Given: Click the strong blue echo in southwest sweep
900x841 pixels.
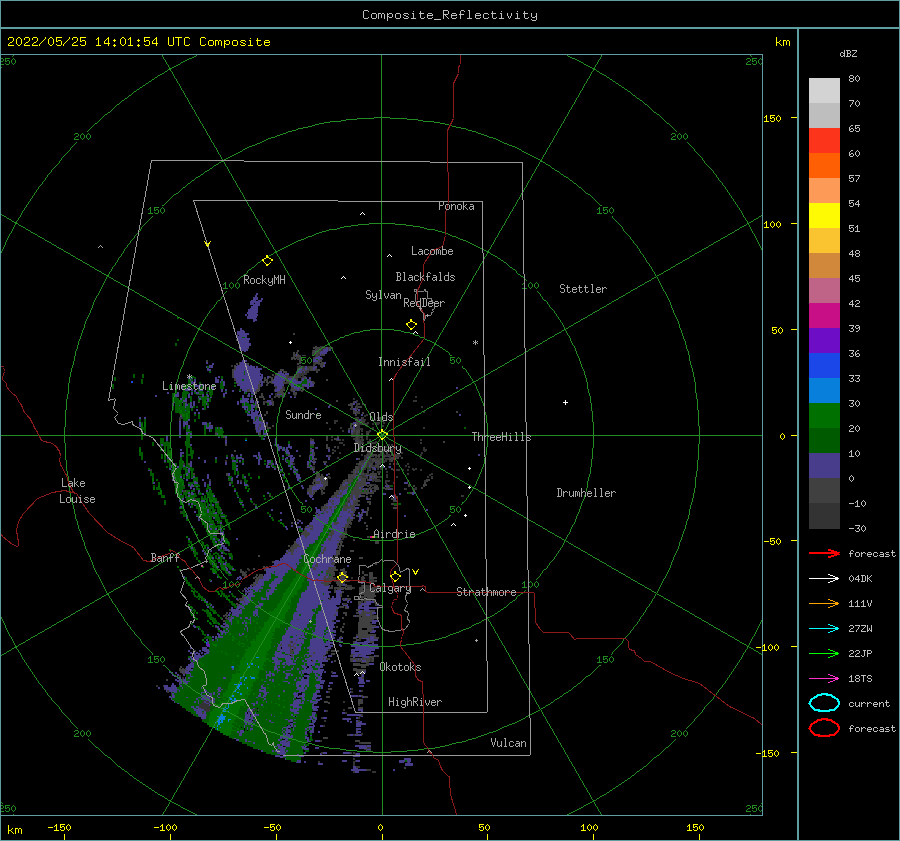Looking at the screenshot, I should (220, 718).
